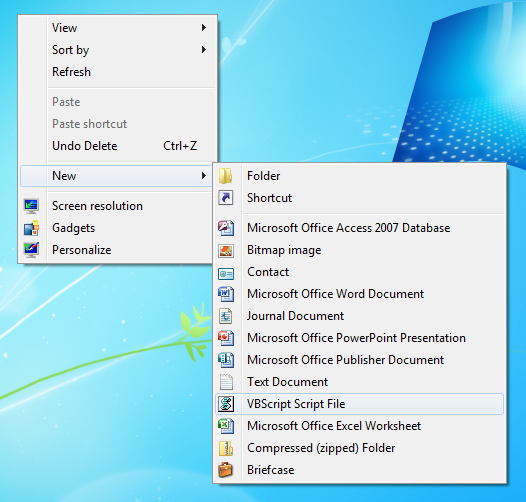Create a Microsoft Office PowerPoint Presentation
The height and width of the screenshot is (502, 526).
[x=360, y=338]
